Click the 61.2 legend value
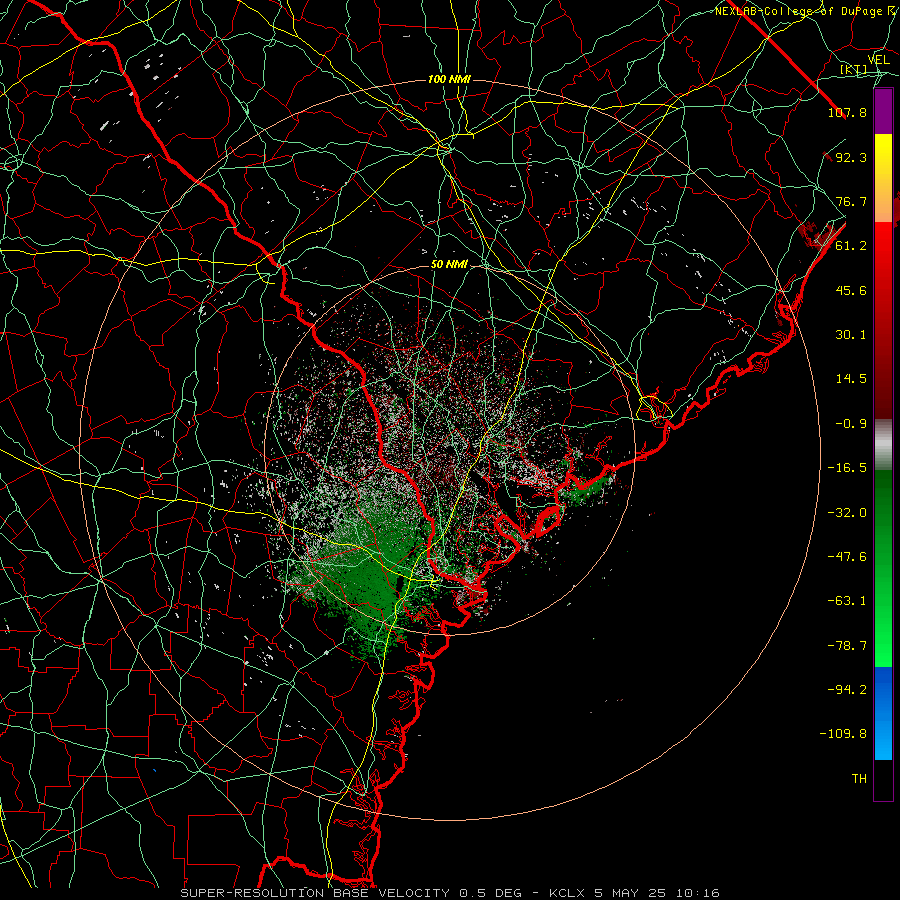Viewport: 900px width, 900px height. click(x=851, y=246)
